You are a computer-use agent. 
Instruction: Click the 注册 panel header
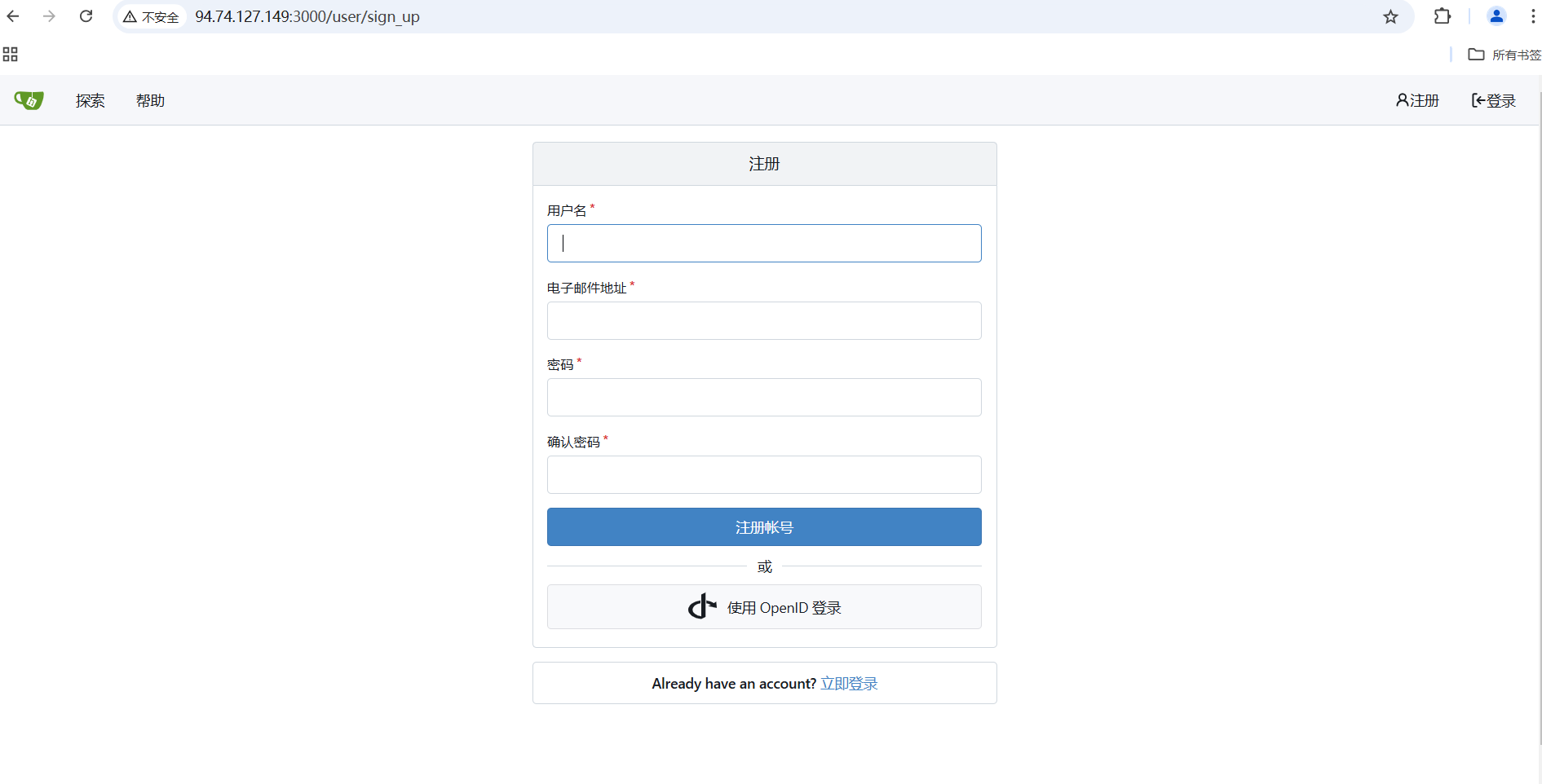click(763, 163)
